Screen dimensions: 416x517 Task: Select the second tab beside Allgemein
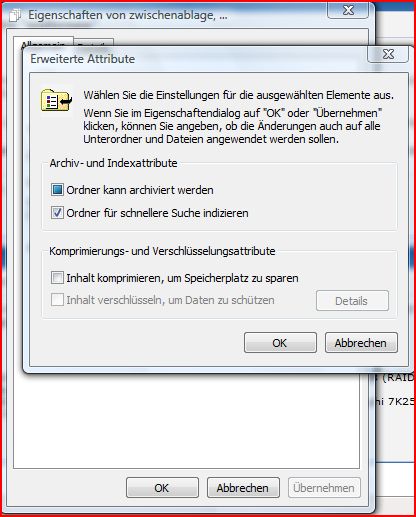[x=94, y=43]
